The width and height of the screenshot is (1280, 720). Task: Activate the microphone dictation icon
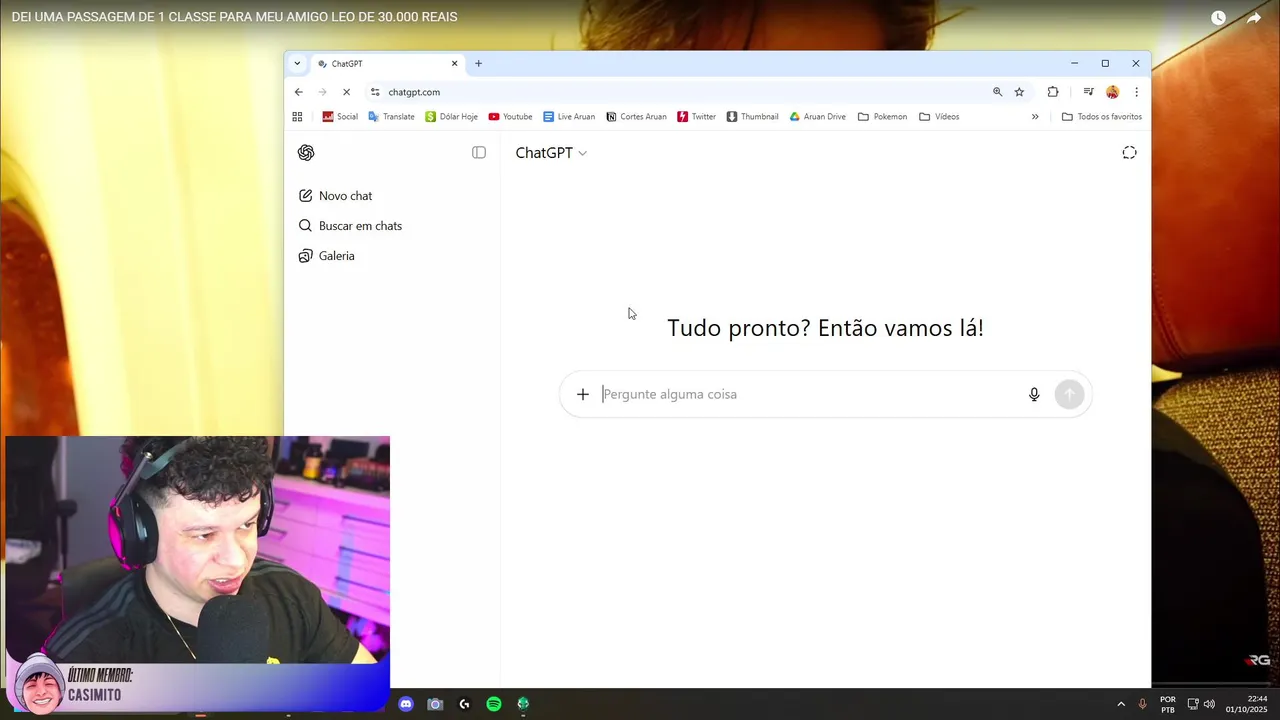coord(1034,394)
